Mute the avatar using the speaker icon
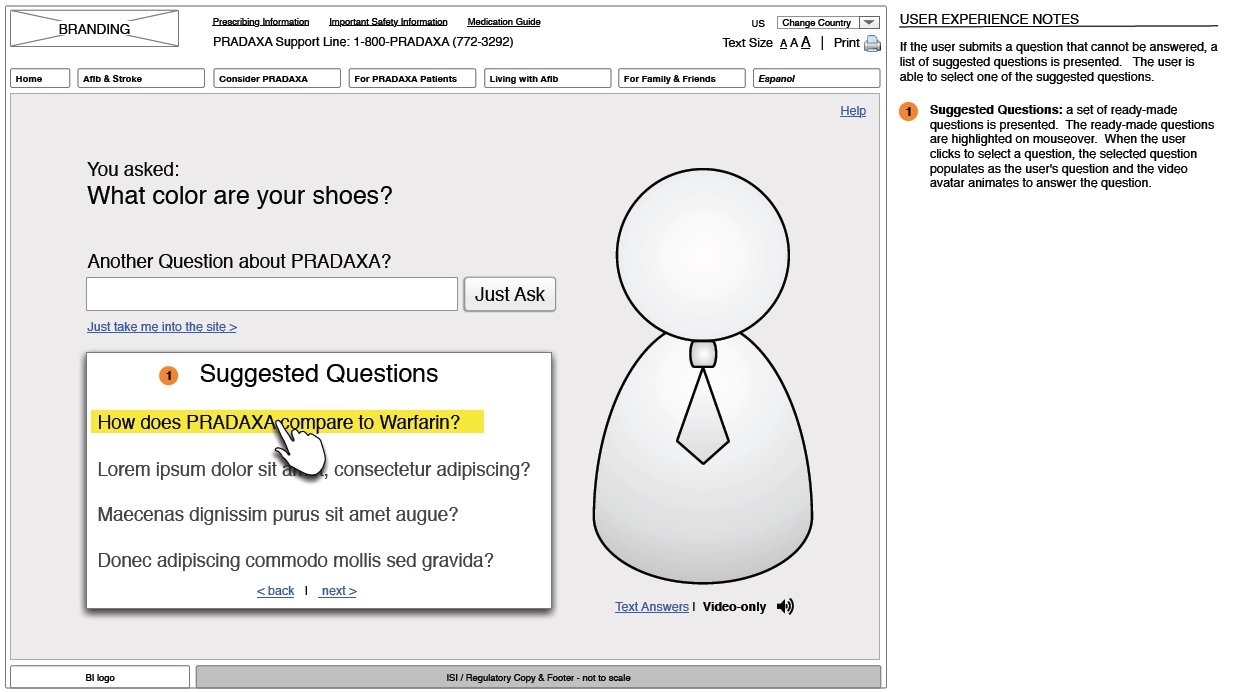 pyautogui.click(x=785, y=606)
